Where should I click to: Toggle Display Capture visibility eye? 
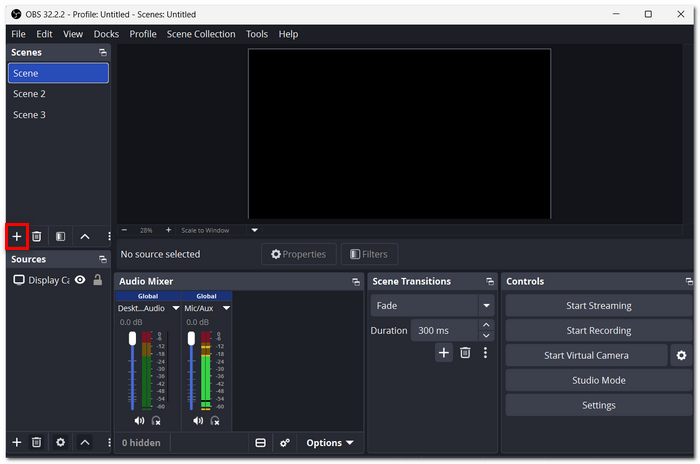point(80,280)
